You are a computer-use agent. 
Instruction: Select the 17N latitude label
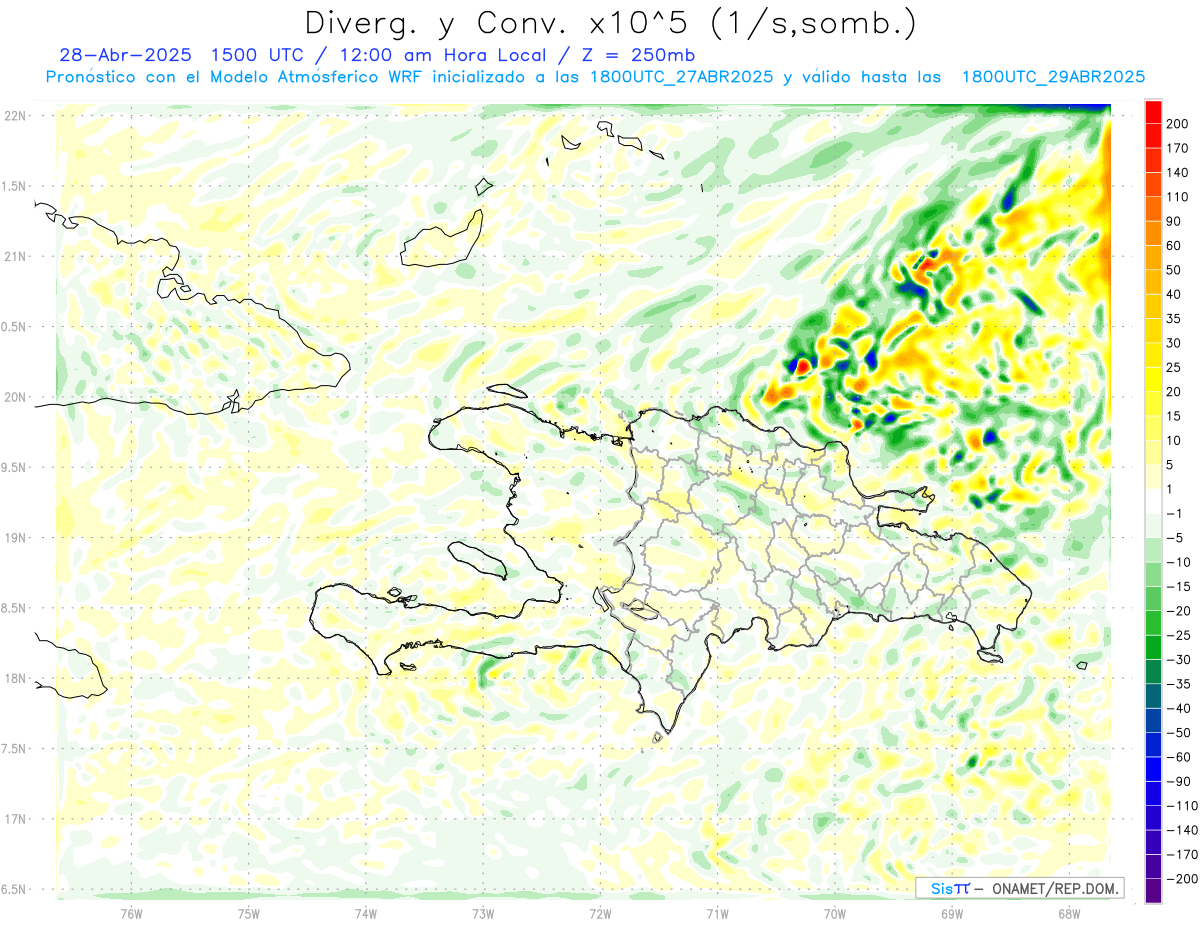14,819
